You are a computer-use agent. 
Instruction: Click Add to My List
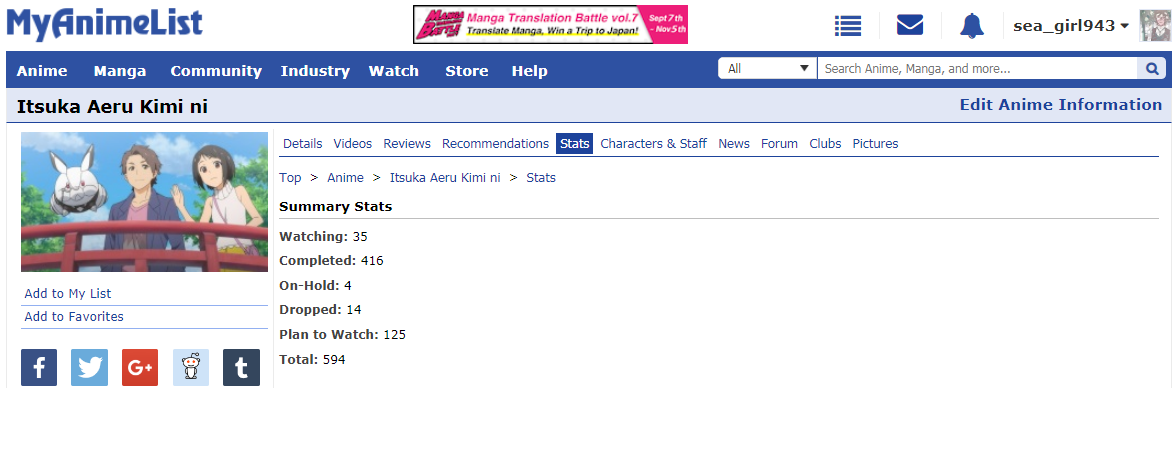[x=68, y=294]
